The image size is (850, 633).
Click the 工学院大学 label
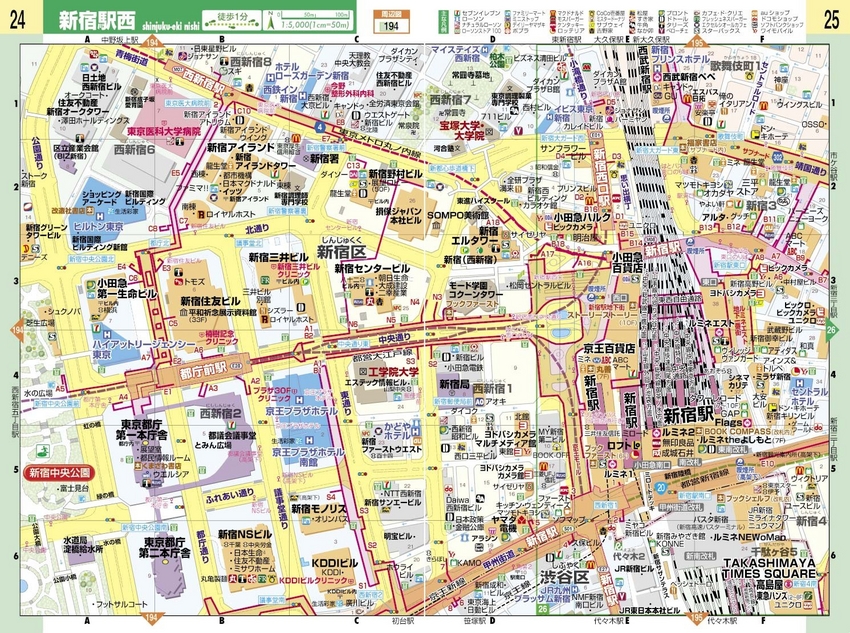click(x=394, y=372)
